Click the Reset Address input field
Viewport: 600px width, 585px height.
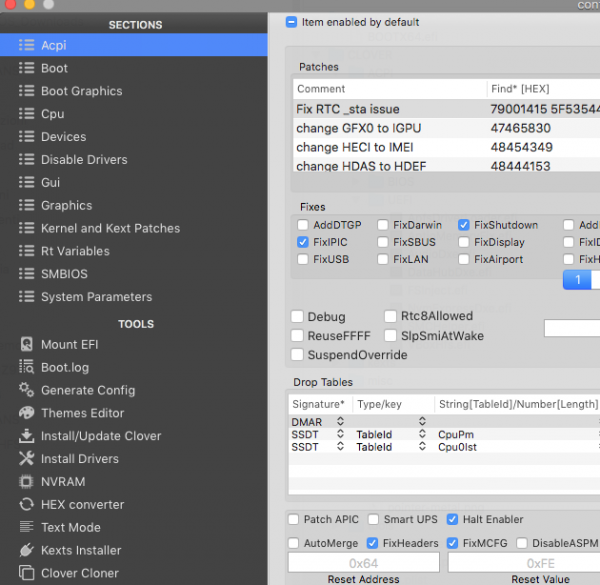[363, 563]
